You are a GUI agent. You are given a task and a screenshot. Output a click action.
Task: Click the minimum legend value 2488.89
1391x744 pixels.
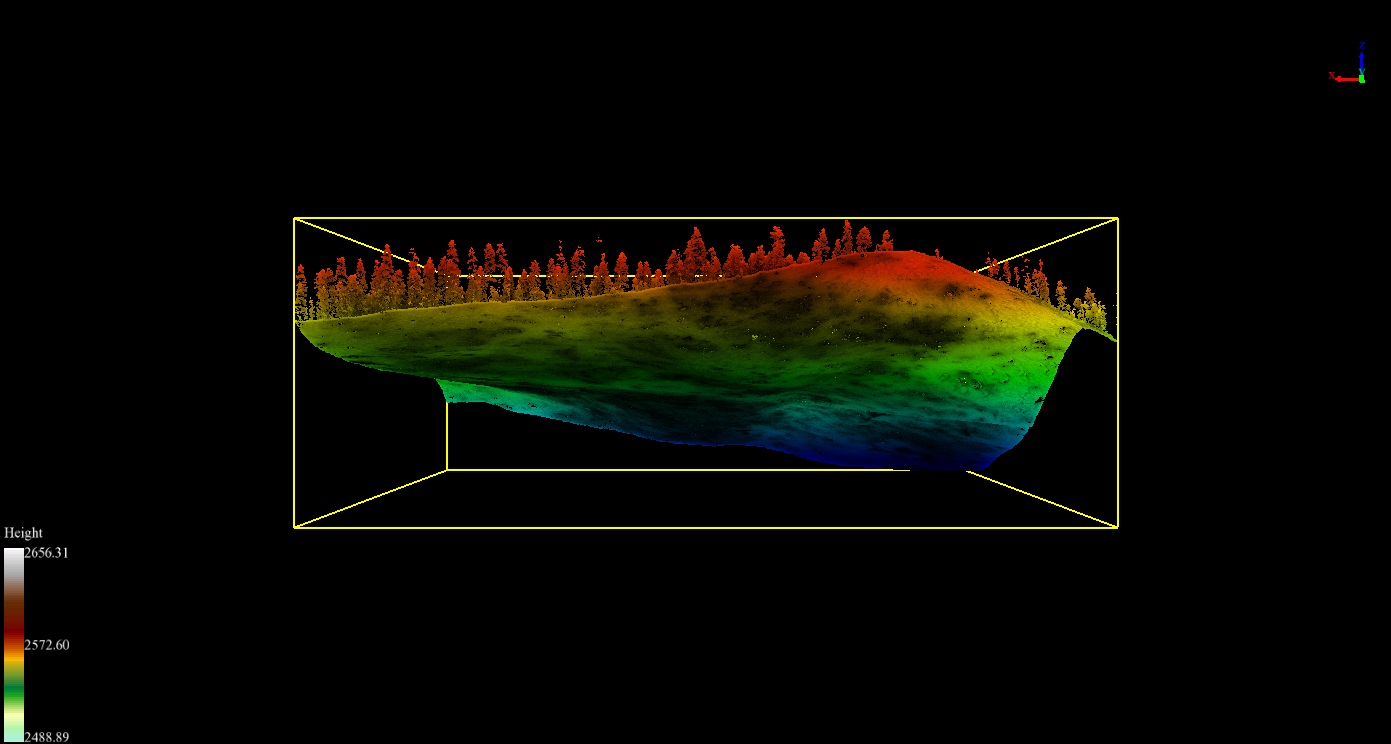[x=46, y=737]
